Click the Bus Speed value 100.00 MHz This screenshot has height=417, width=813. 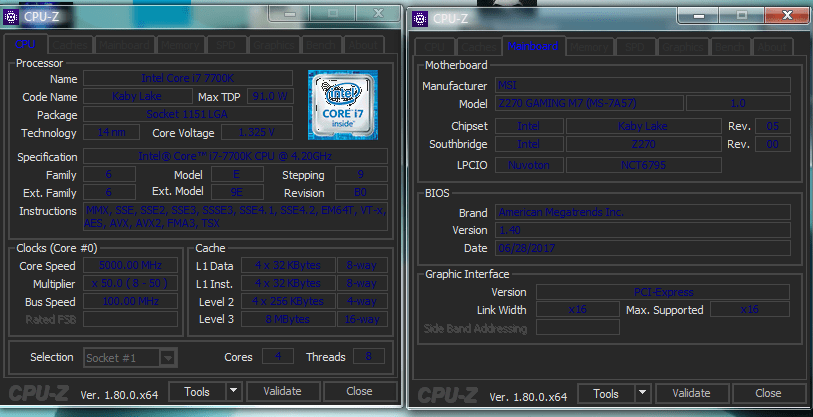(131, 301)
